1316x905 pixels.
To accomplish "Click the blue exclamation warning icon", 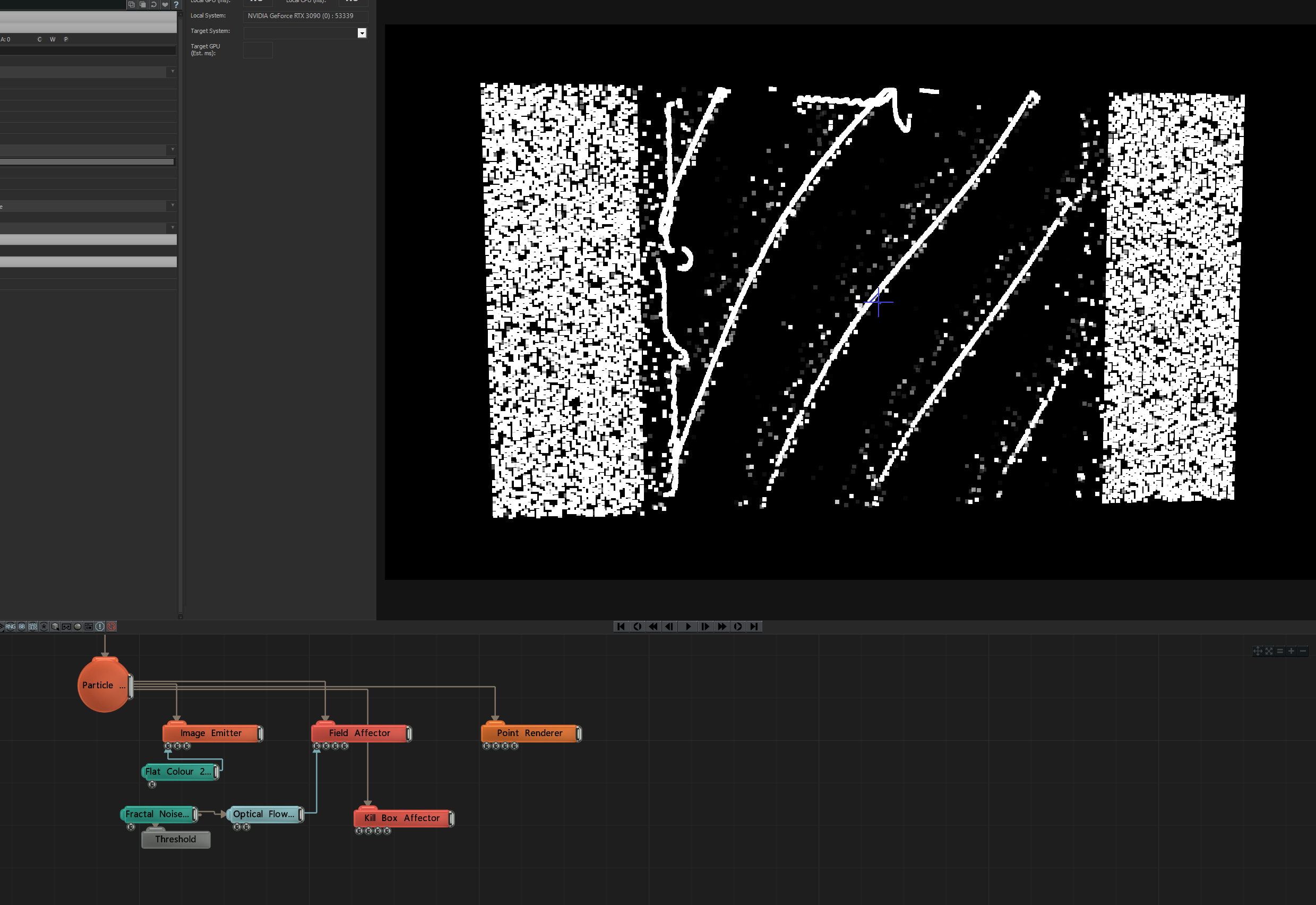I will point(100,627).
